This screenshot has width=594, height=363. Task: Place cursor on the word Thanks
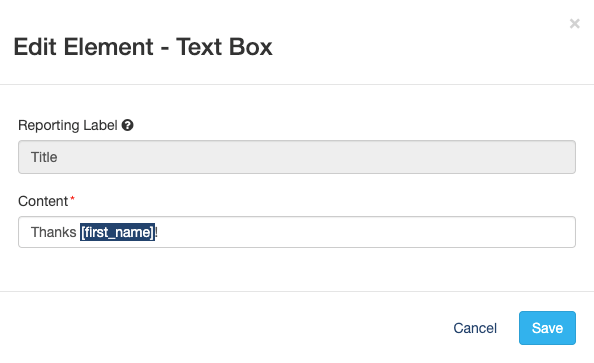point(53,232)
